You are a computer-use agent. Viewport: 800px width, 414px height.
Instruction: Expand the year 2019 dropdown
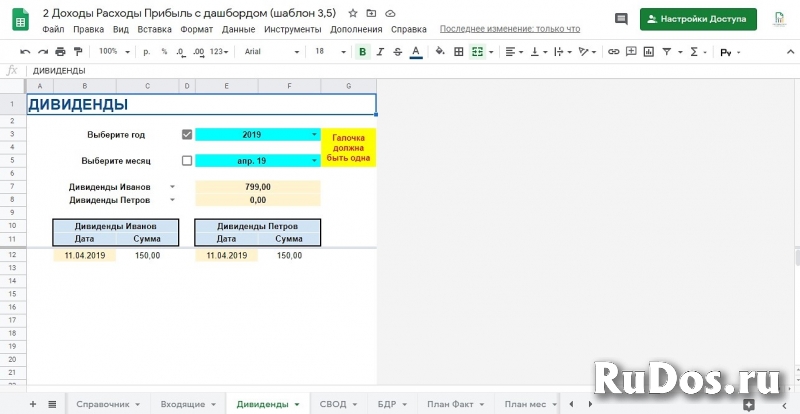(x=314, y=134)
